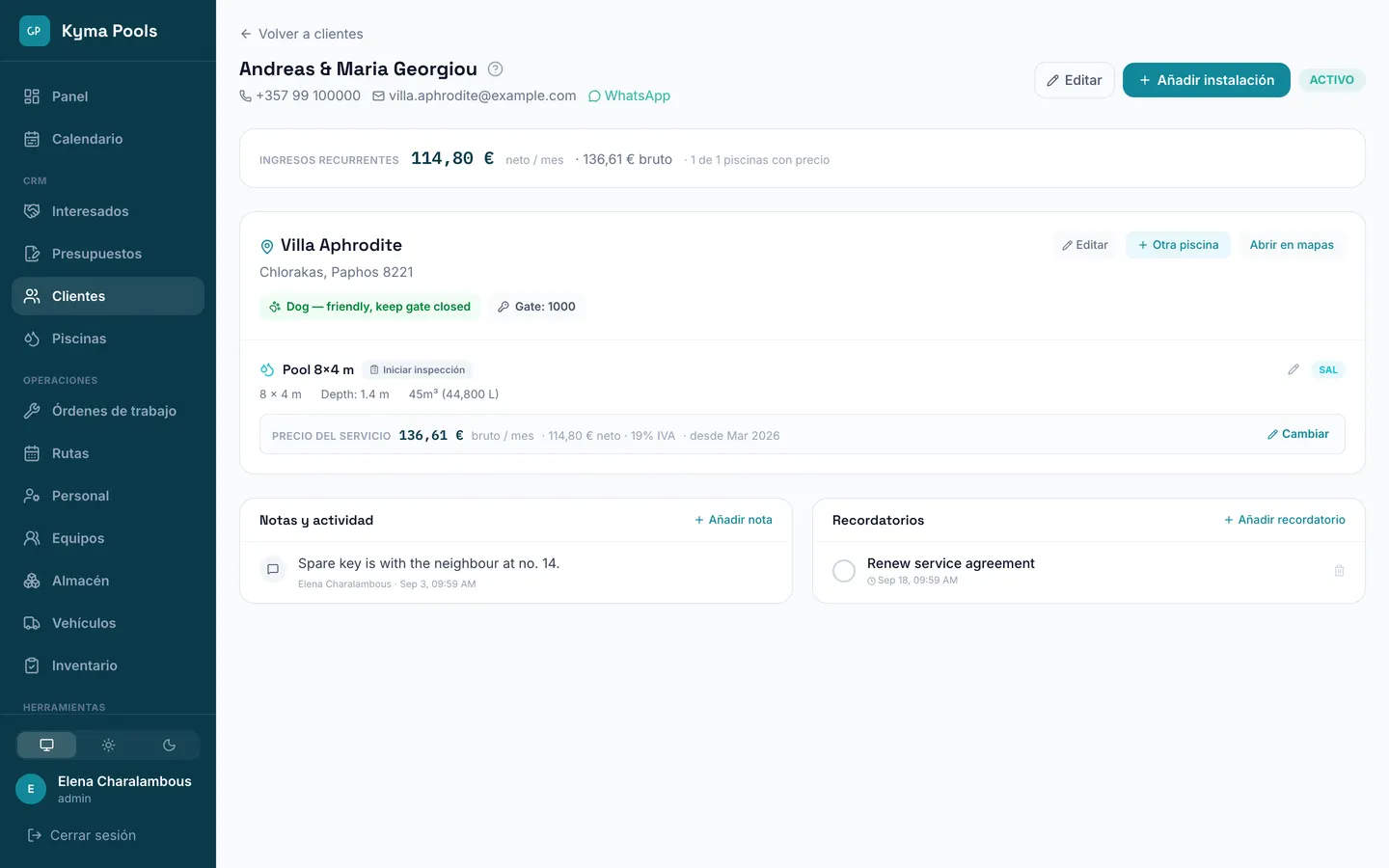Click Iniciar inspección chip on pool

click(418, 369)
